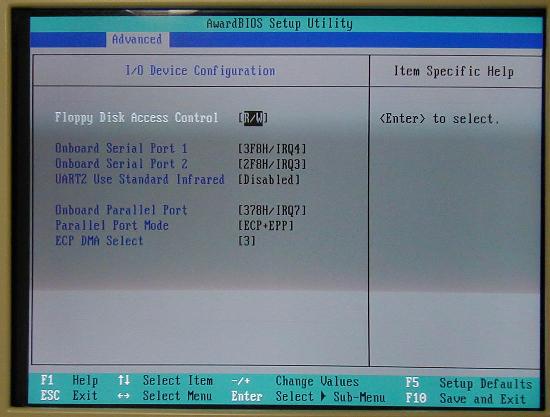The height and width of the screenshot is (417, 550).
Task: Click the Enter to select help text
Action: tap(439, 119)
